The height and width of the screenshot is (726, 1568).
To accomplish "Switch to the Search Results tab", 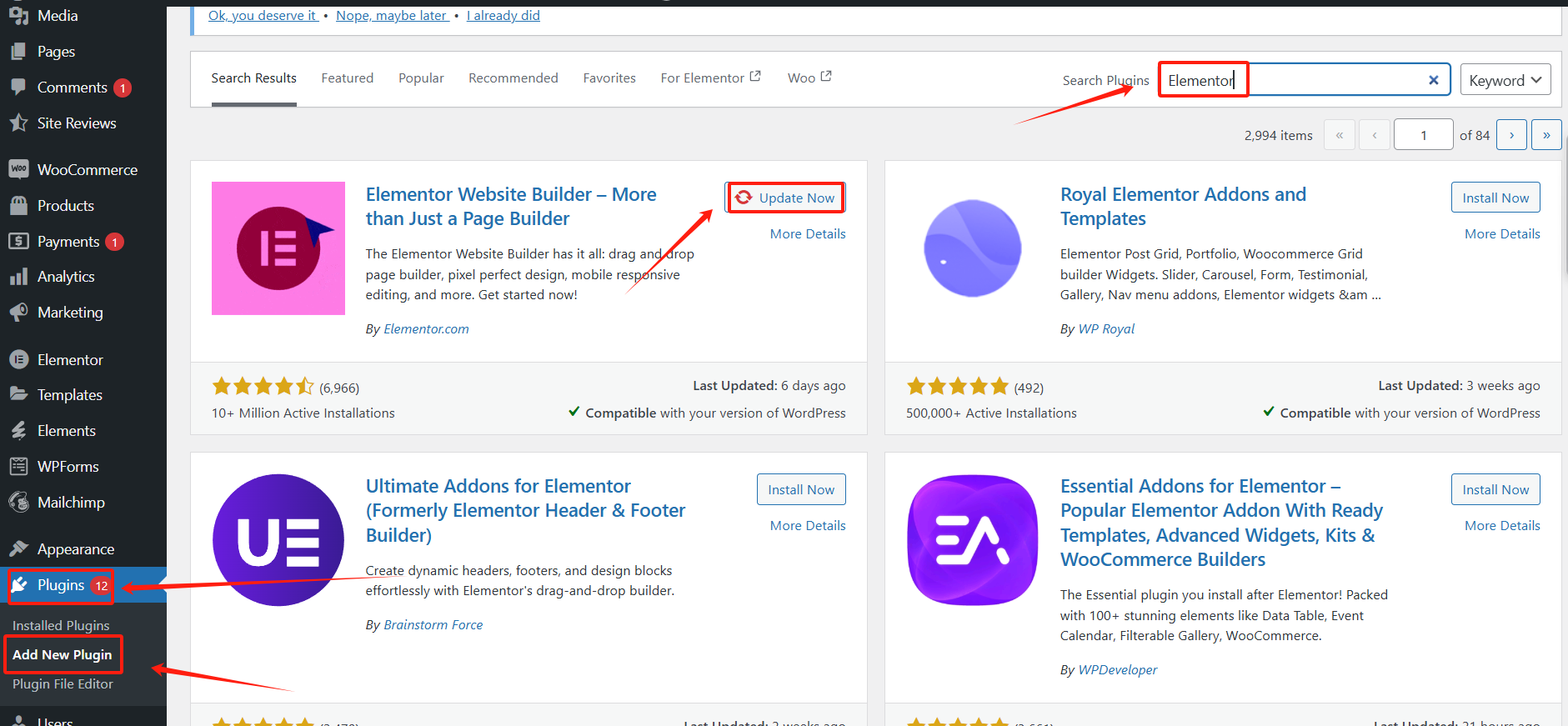I will point(254,78).
